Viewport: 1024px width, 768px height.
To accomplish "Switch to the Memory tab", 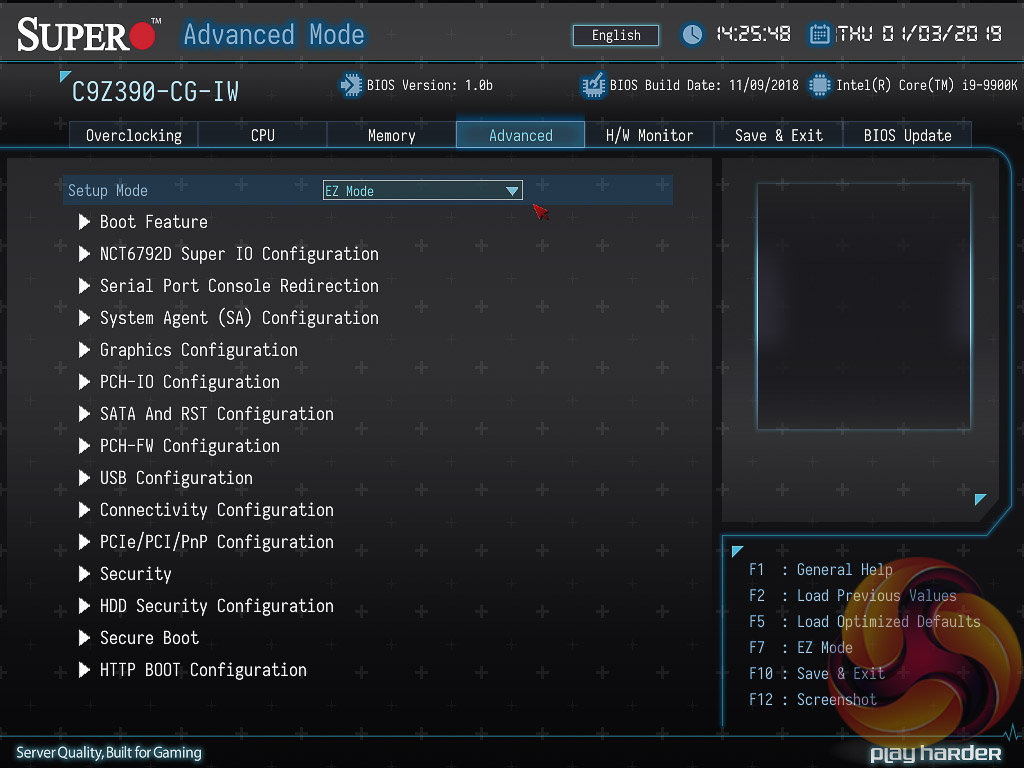I will [391, 135].
